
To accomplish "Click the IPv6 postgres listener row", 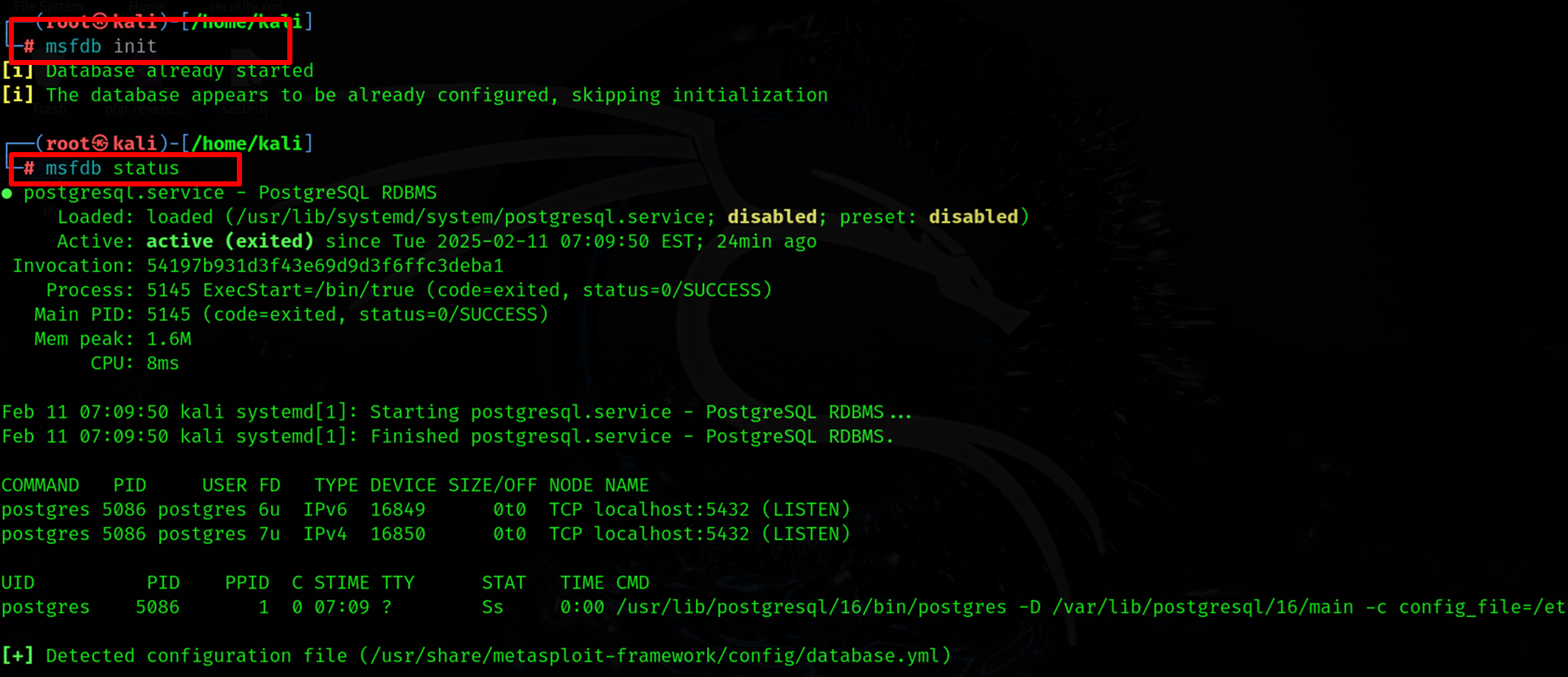I will pos(425,510).
